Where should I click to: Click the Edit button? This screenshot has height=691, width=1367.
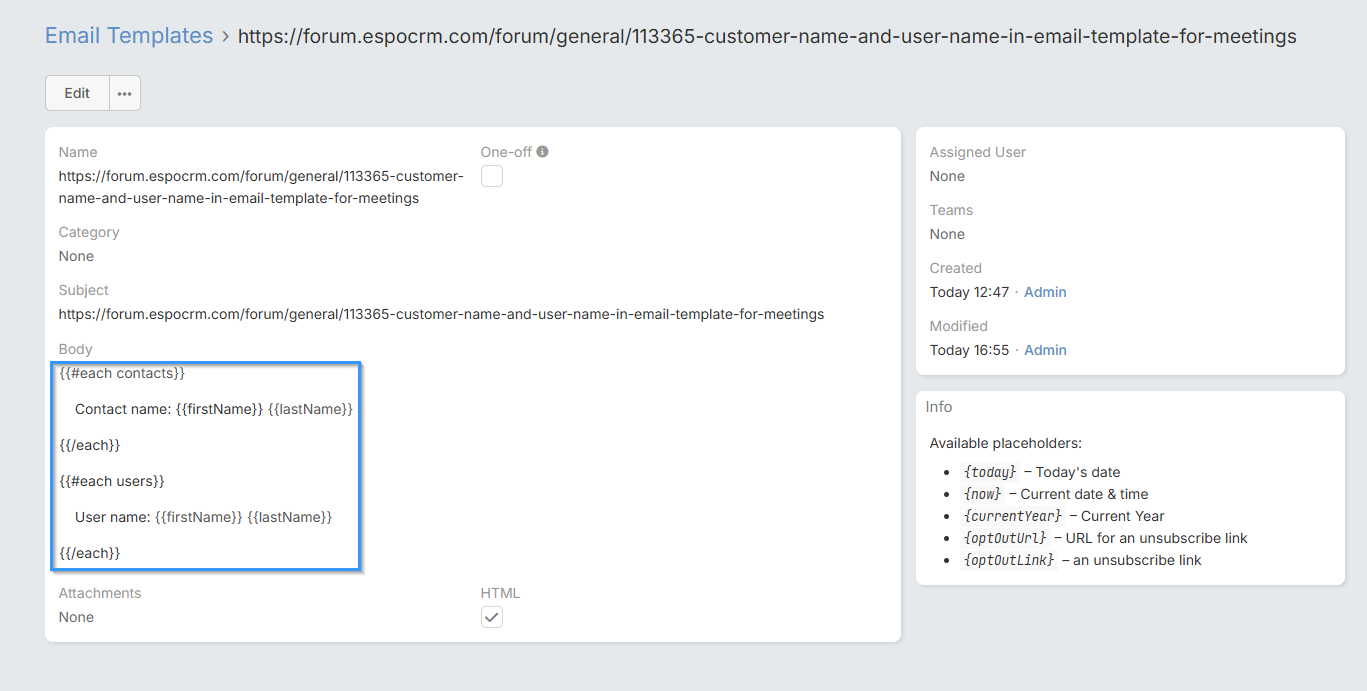point(77,93)
